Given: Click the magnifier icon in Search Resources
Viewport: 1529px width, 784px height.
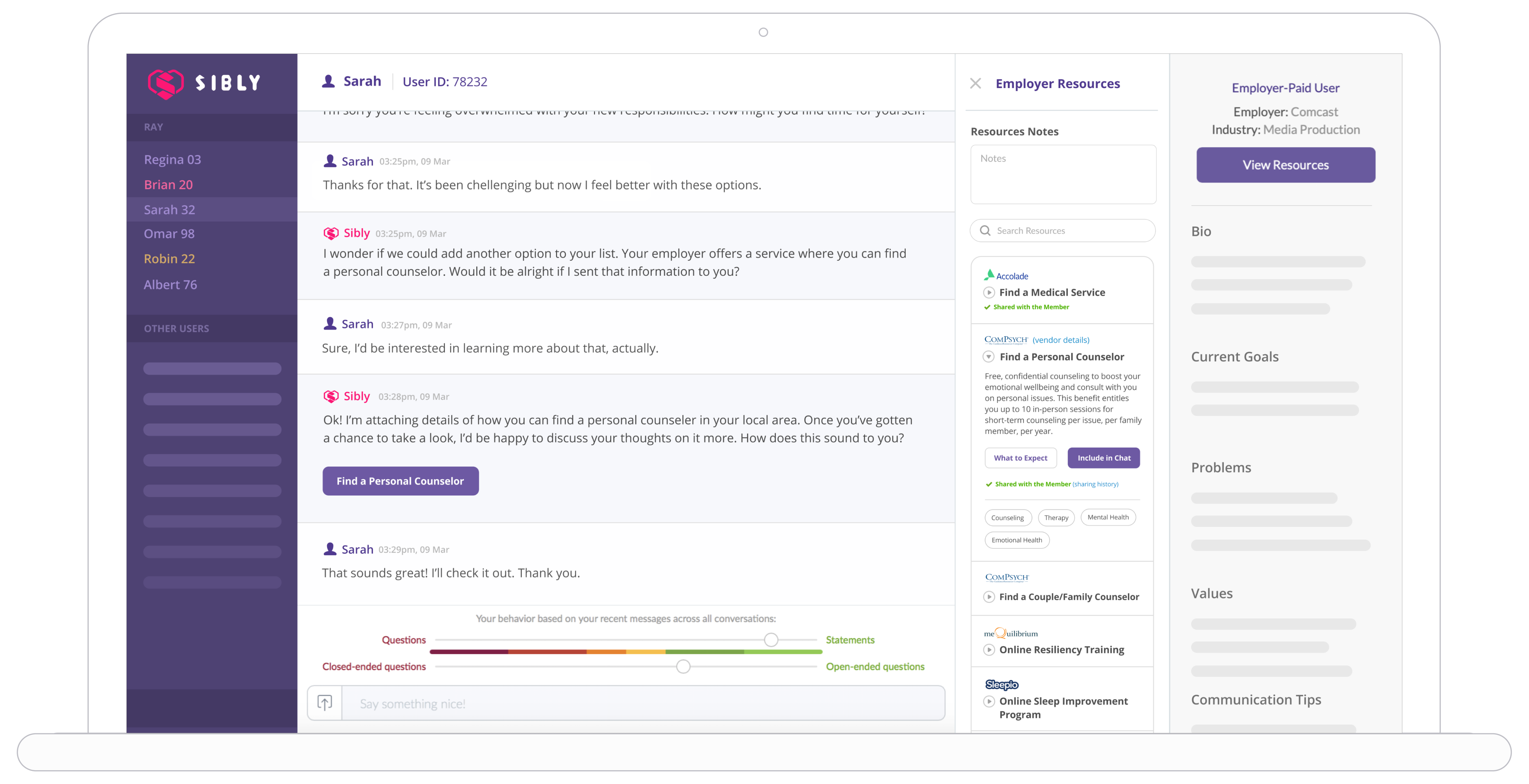Looking at the screenshot, I should 985,231.
